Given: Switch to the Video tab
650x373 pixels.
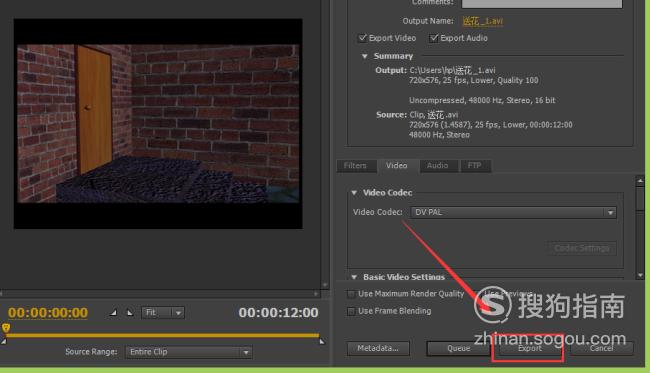Looking at the screenshot, I should [x=397, y=166].
